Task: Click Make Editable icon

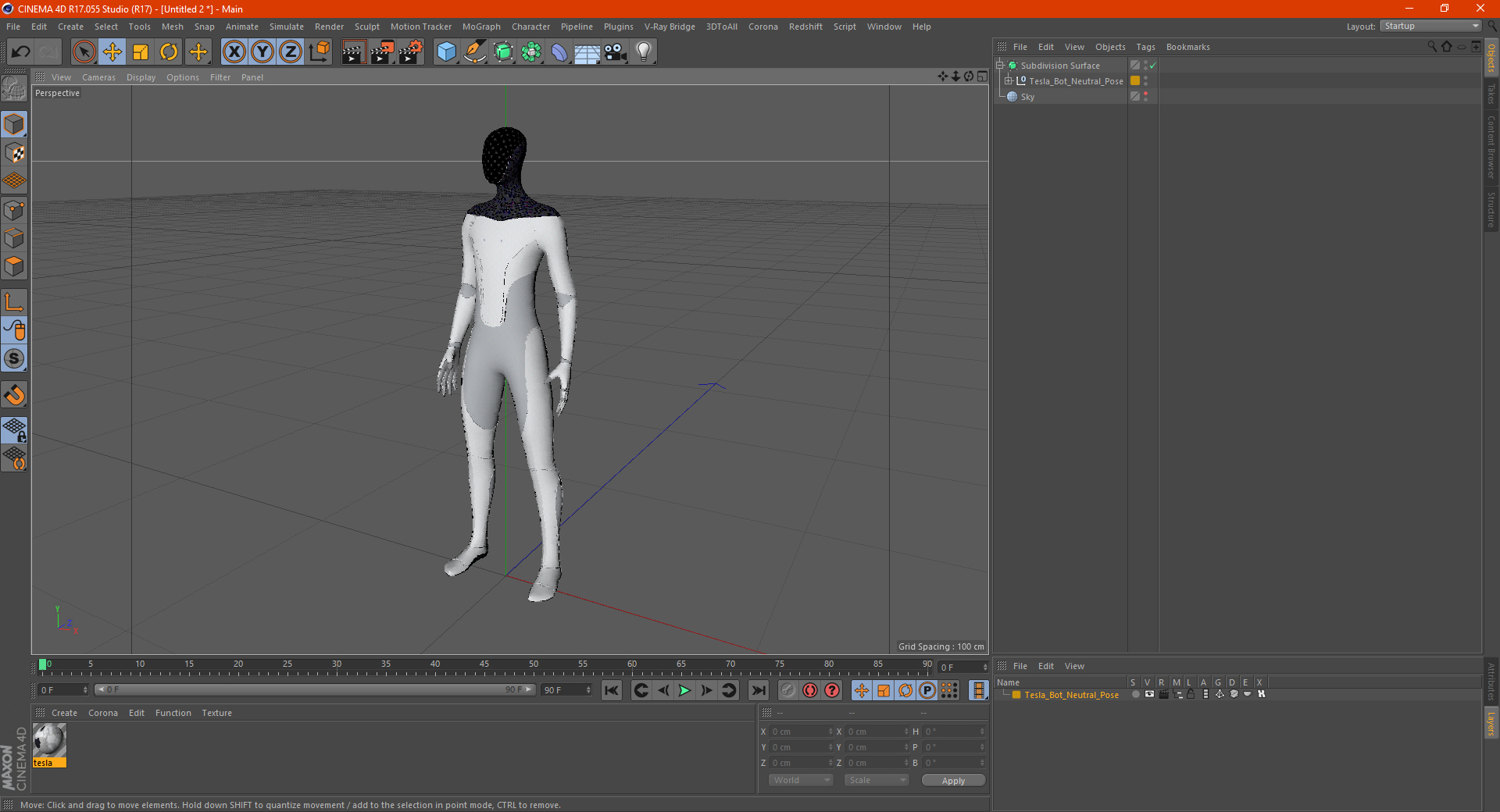Action: pyautogui.click(x=14, y=89)
